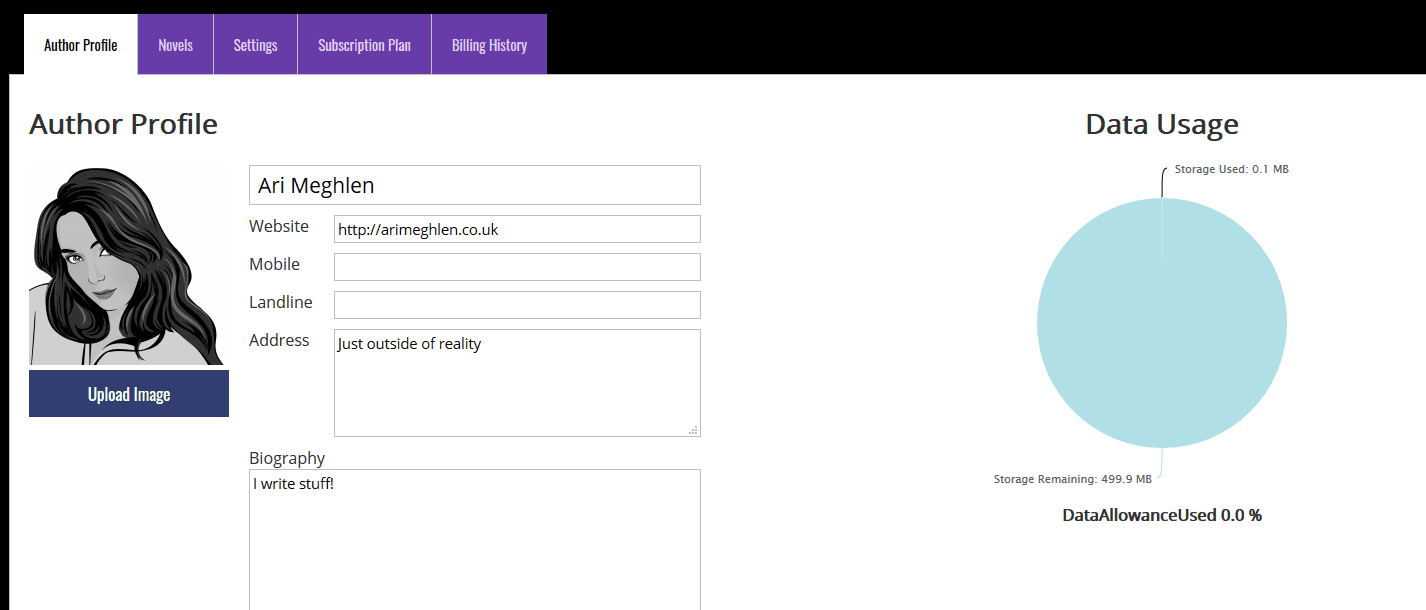The image size is (1426, 610).
Task: View the Billing History tab
Action: pos(489,45)
